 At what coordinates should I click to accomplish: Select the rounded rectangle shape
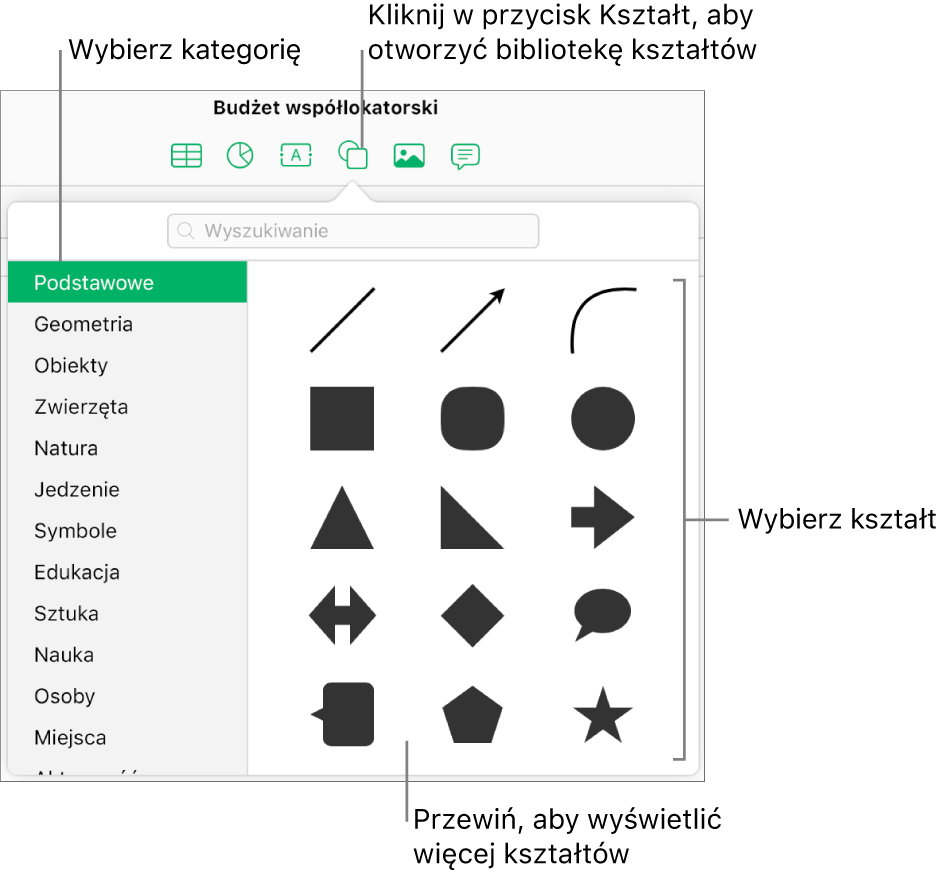[x=472, y=419]
